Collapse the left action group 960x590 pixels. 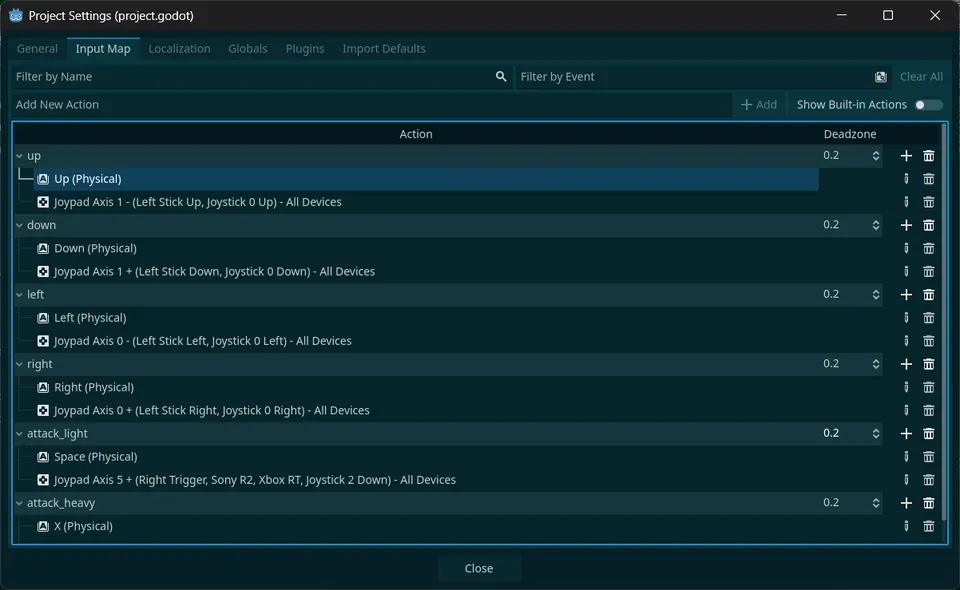(x=18, y=294)
